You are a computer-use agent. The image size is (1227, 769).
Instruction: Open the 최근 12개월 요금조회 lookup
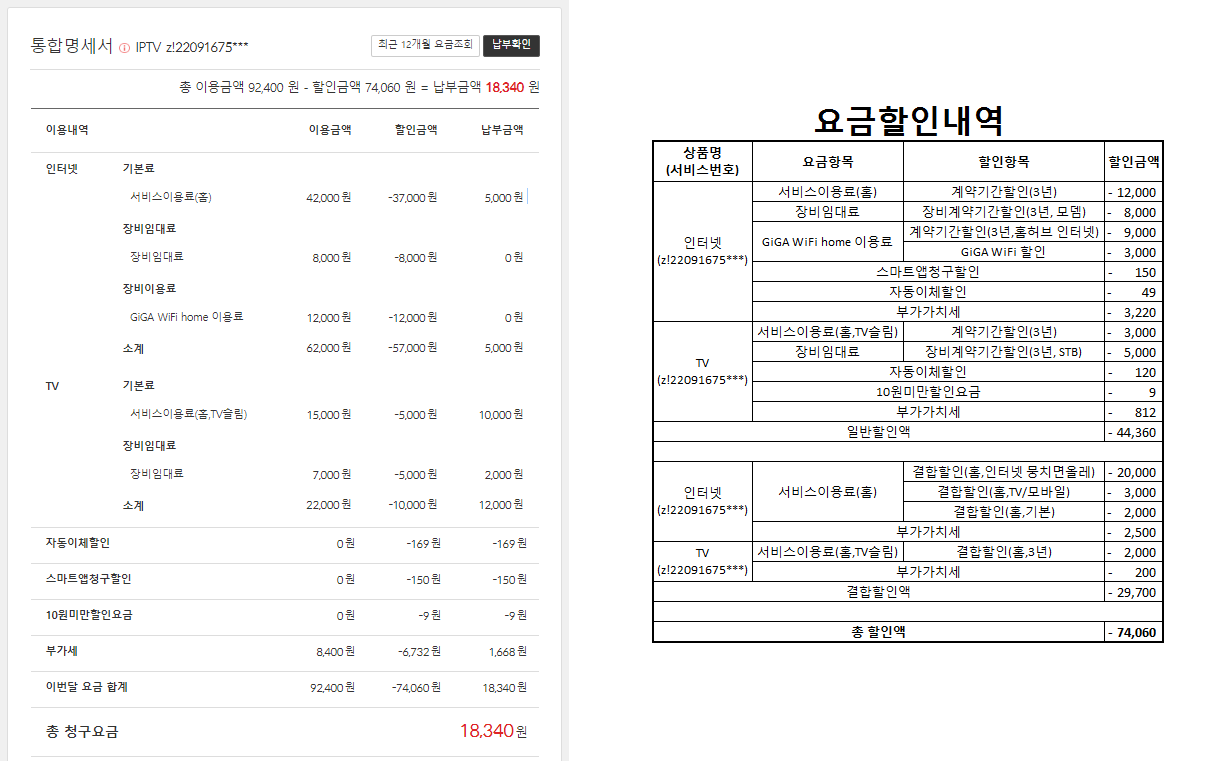(x=425, y=45)
